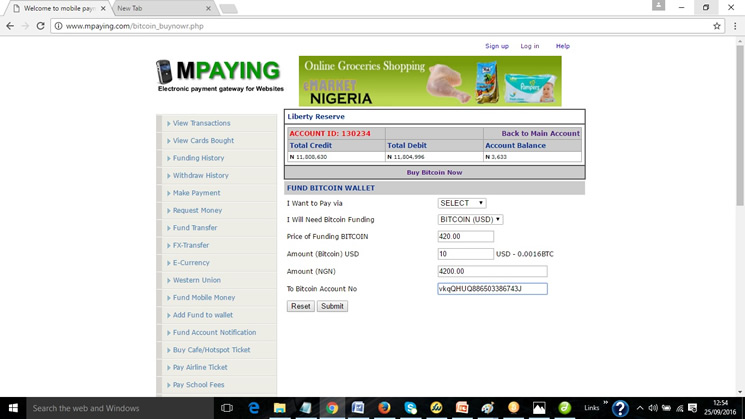Open a new tab with the new-tab button

[229, 9]
